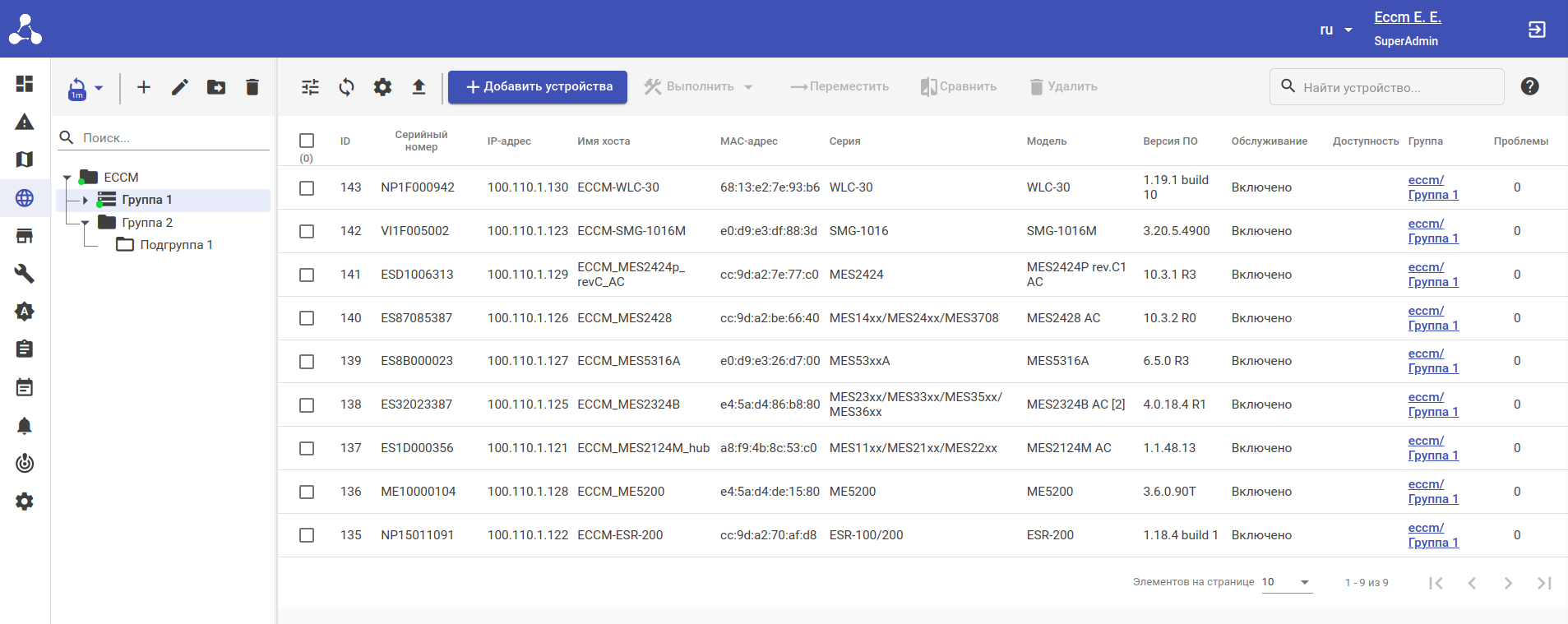Click the refresh devices icon
The width and height of the screenshot is (1568, 624).
point(346,87)
